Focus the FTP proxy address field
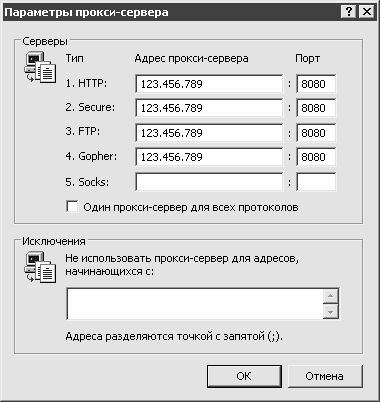This screenshot has width=380, height=402. coord(209,133)
